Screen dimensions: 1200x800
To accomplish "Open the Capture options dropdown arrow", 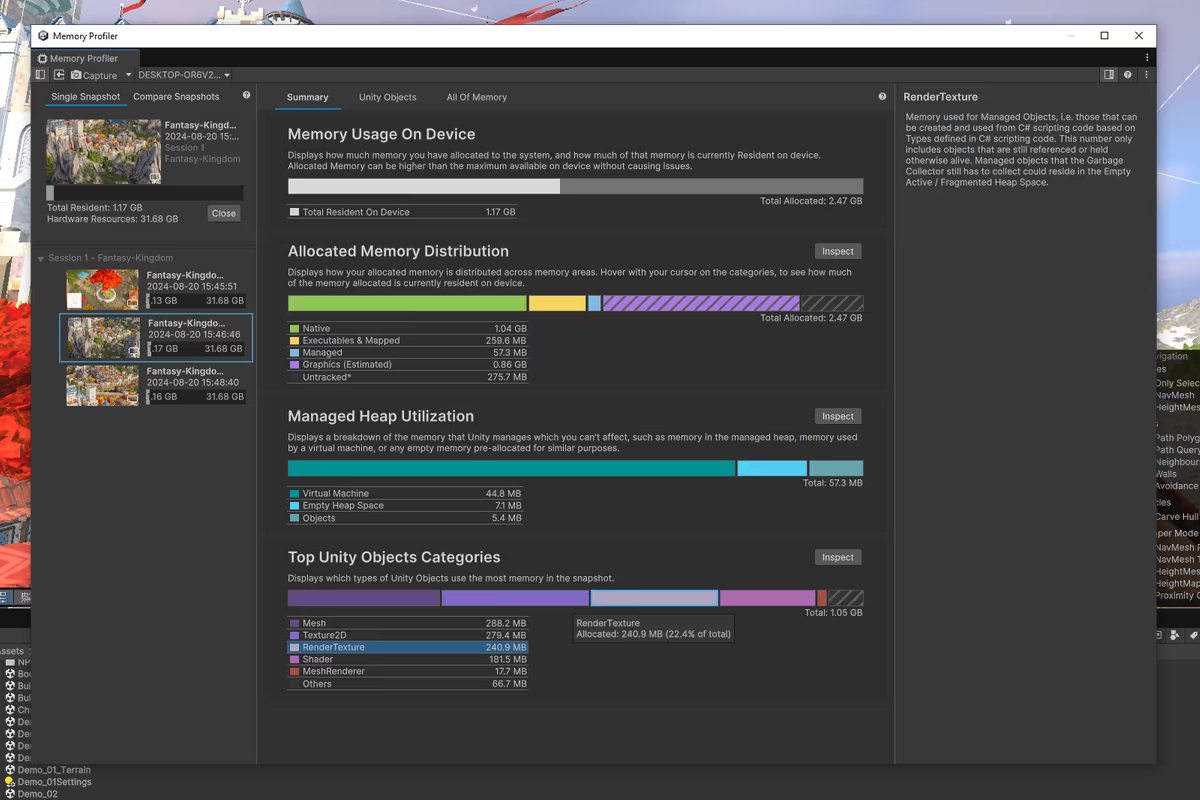I will click(x=127, y=75).
